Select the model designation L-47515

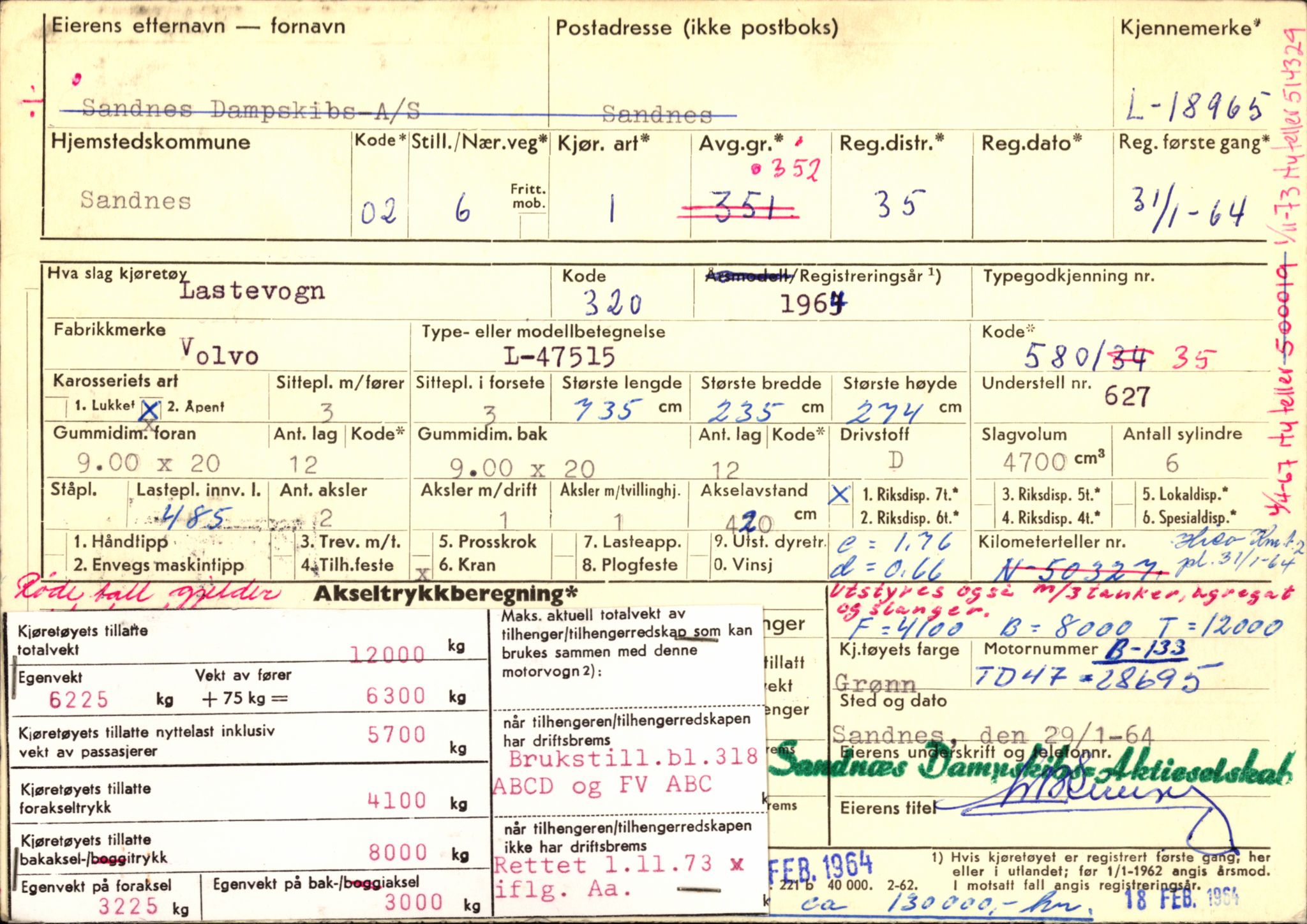tap(559, 356)
